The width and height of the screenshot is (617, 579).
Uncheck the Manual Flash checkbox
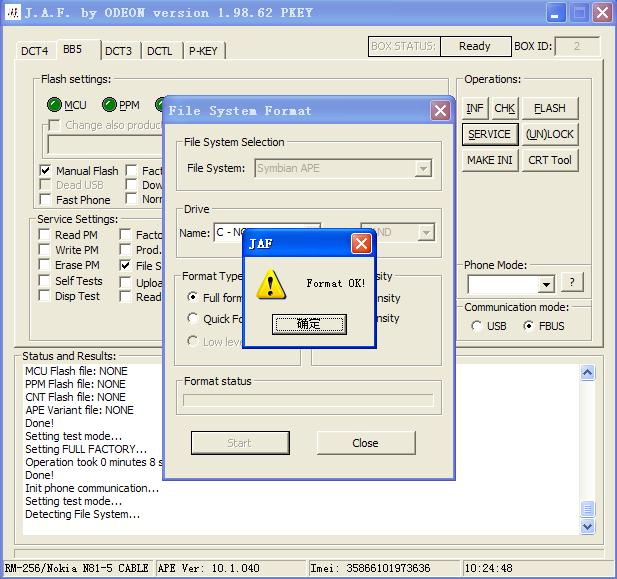click(x=45, y=170)
